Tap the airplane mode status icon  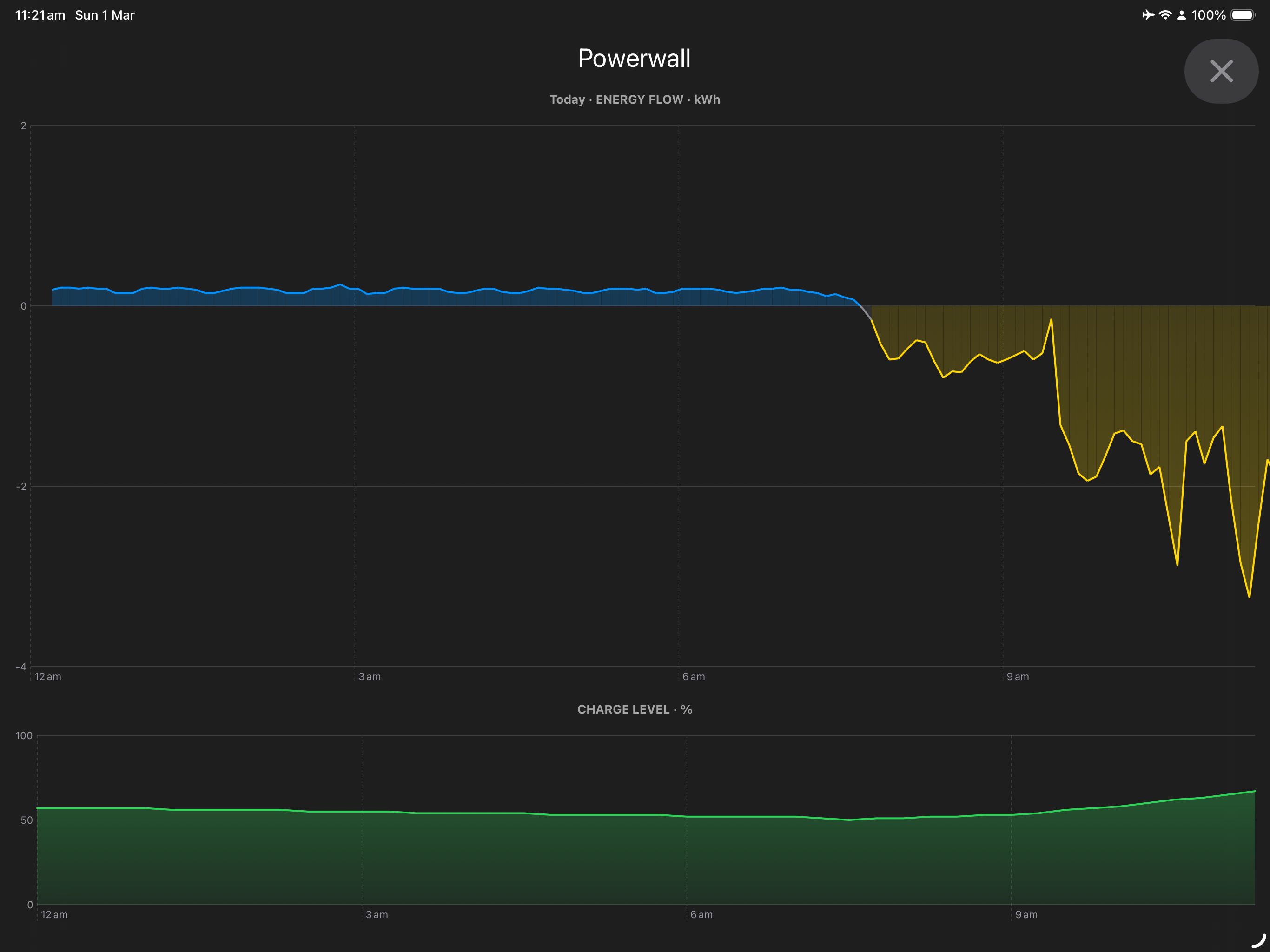click(x=1148, y=15)
